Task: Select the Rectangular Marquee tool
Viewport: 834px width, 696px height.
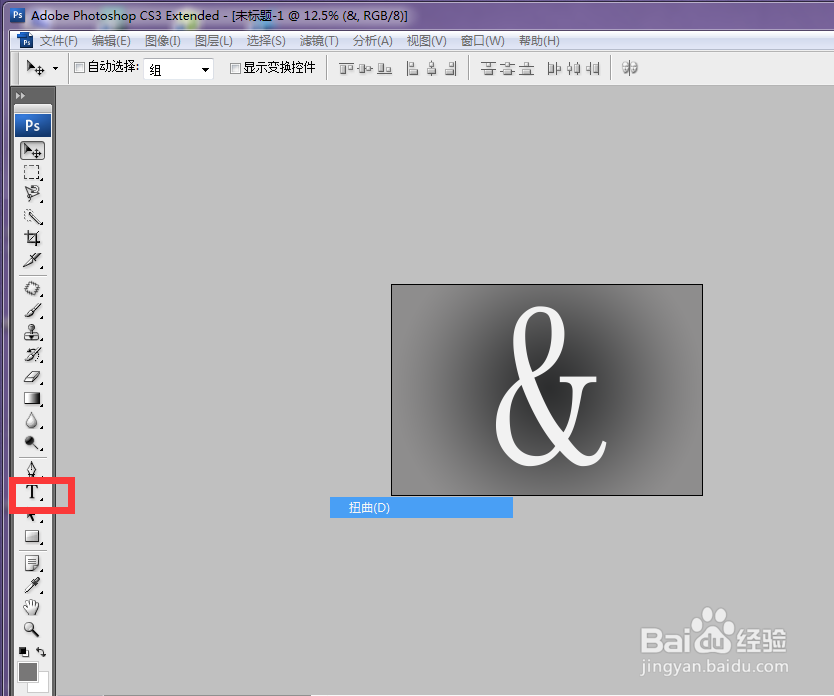Action: click(x=32, y=172)
